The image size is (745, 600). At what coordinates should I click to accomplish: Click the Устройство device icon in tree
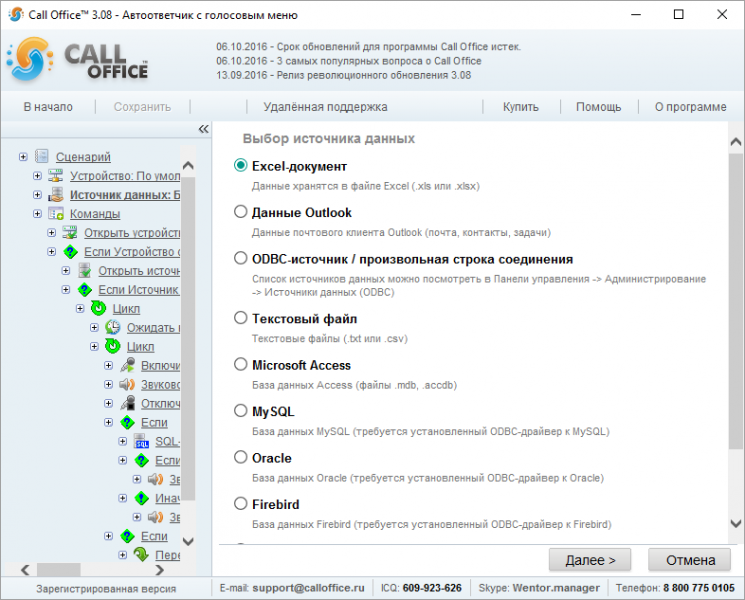[x=56, y=176]
